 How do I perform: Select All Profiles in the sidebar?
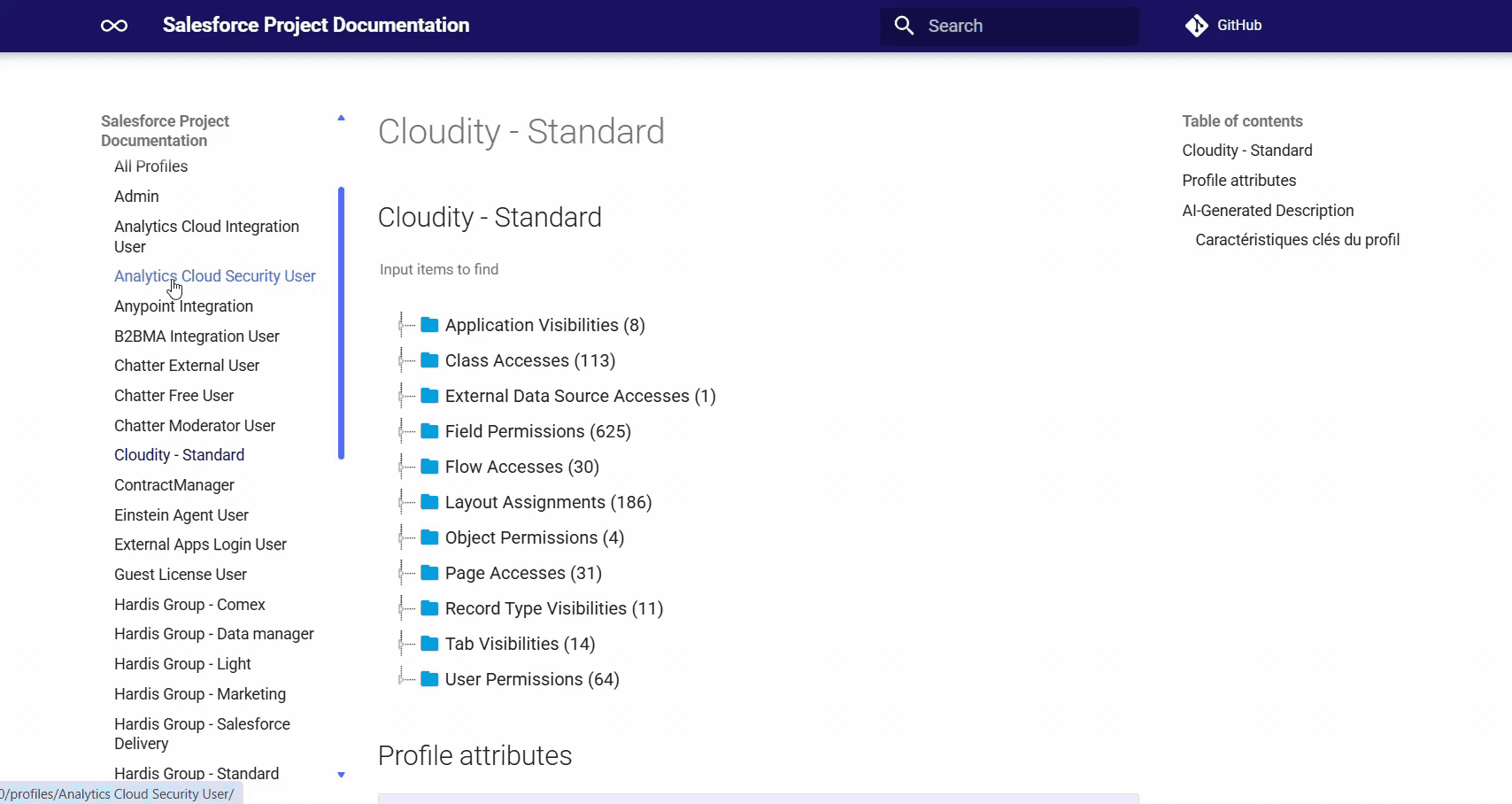(150, 166)
